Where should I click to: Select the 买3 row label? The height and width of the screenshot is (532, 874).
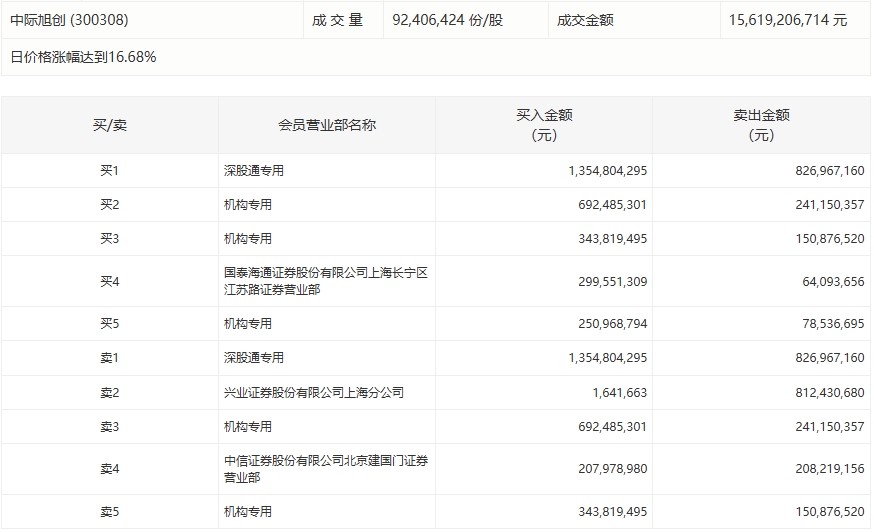pos(110,239)
